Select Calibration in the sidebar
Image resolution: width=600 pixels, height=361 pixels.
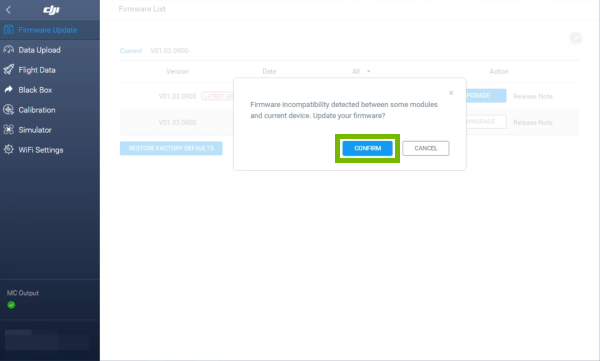pyautogui.click(x=50, y=109)
